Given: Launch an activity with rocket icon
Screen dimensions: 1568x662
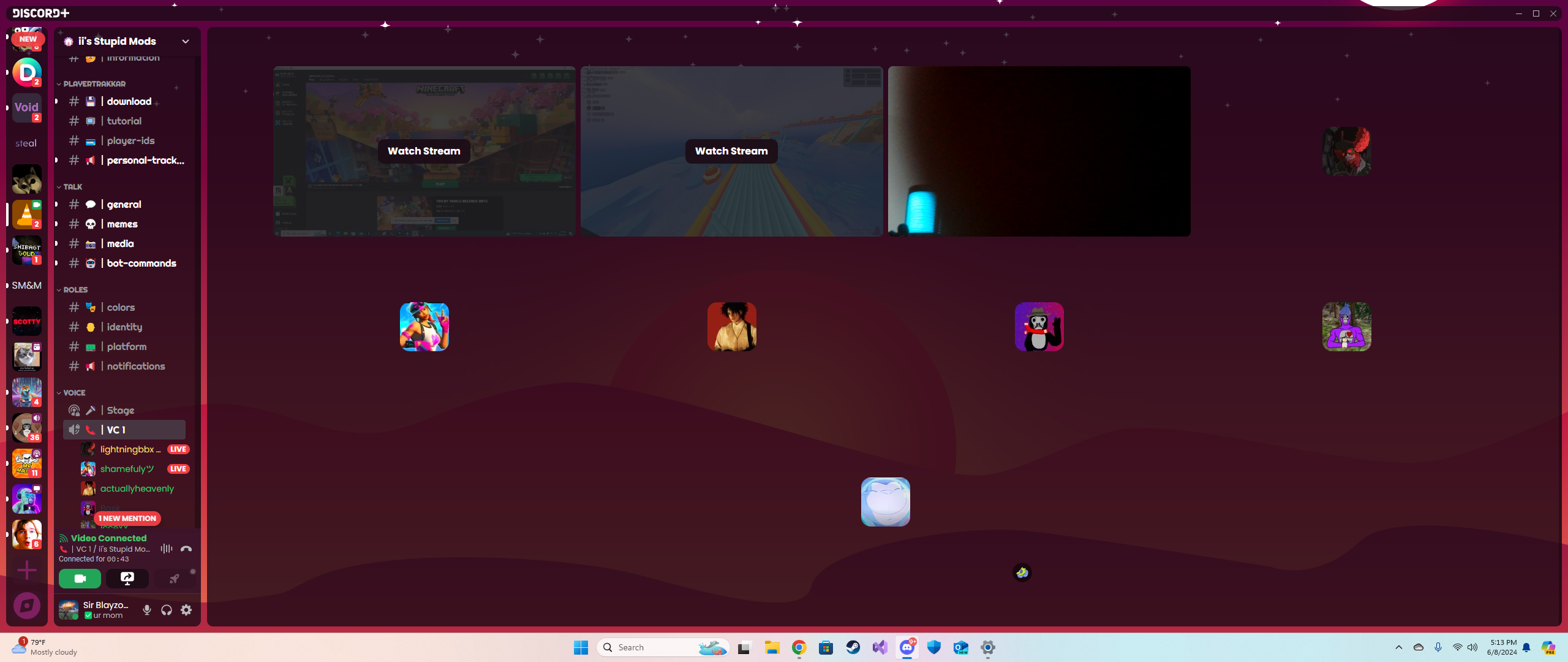Looking at the screenshot, I should pos(175,578).
